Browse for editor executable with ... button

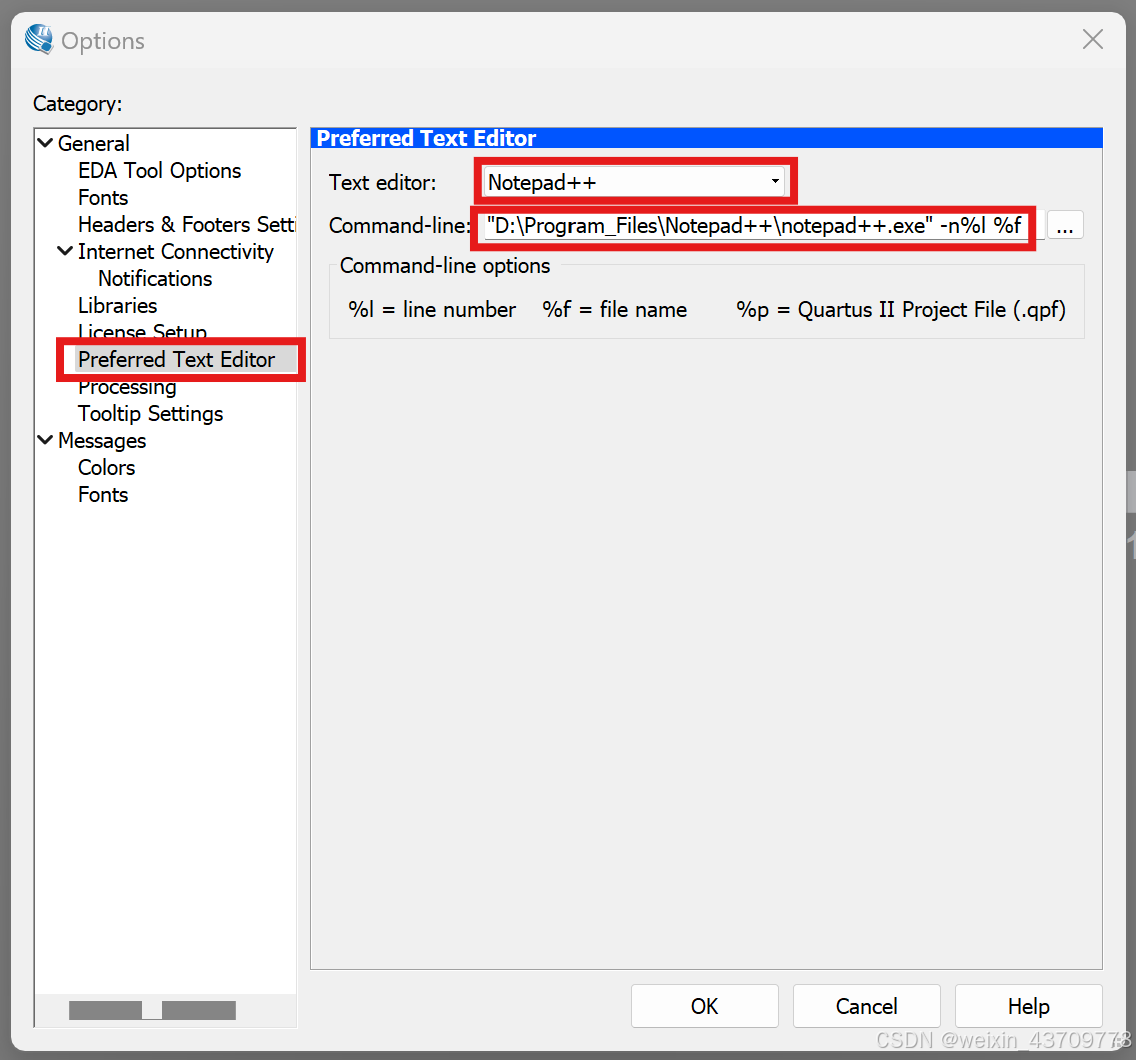(1064, 225)
